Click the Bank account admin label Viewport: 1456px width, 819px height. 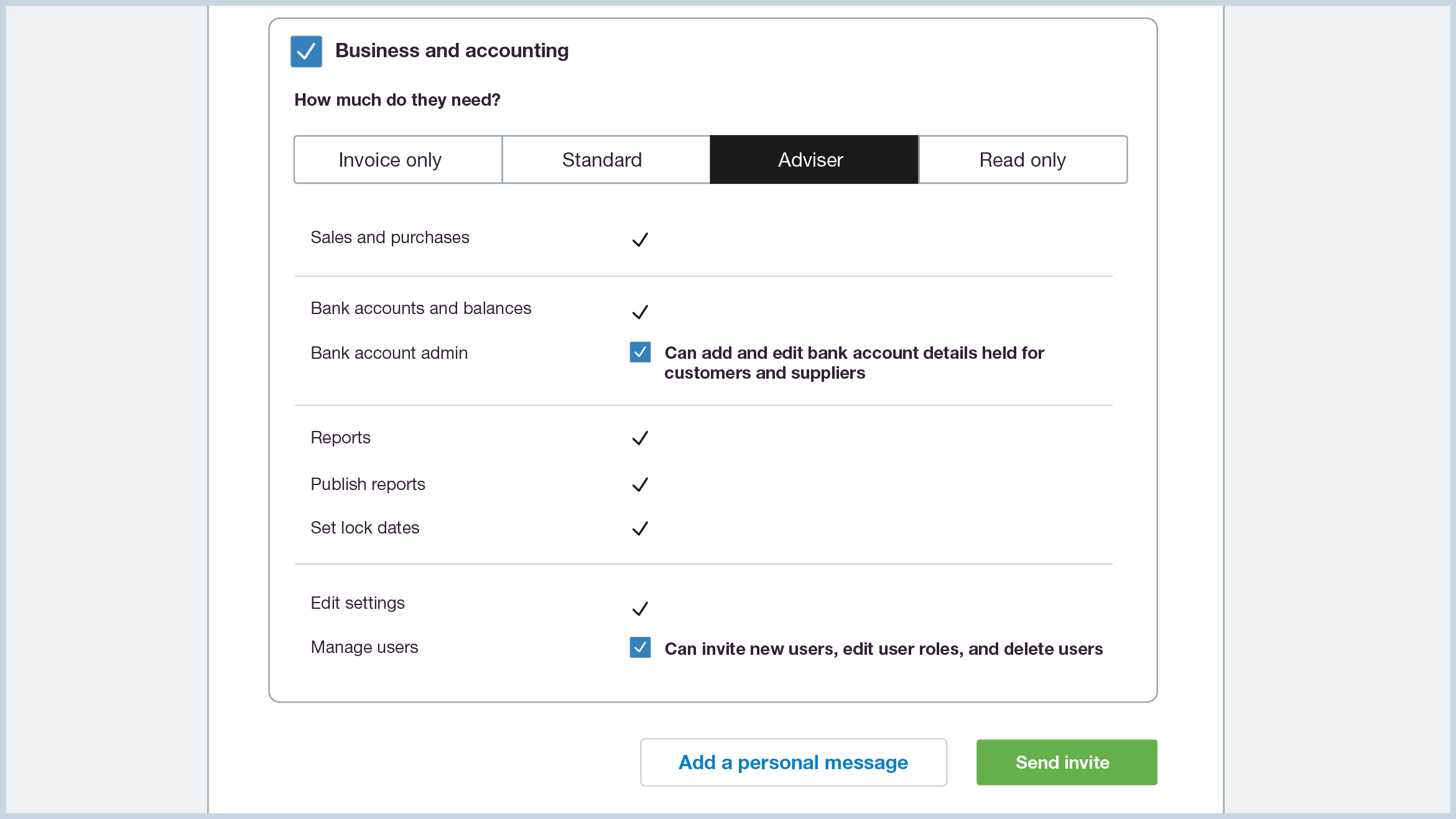389,353
